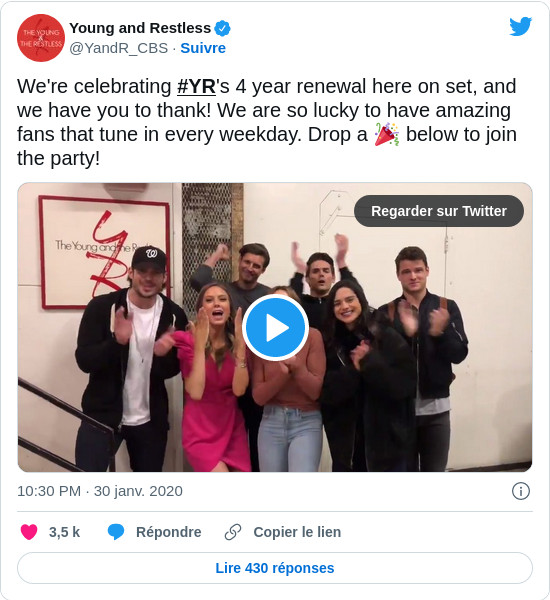Image resolution: width=550 pixels, height=600 pixels.
Task: Click the Répondre label
Action: 169,532
